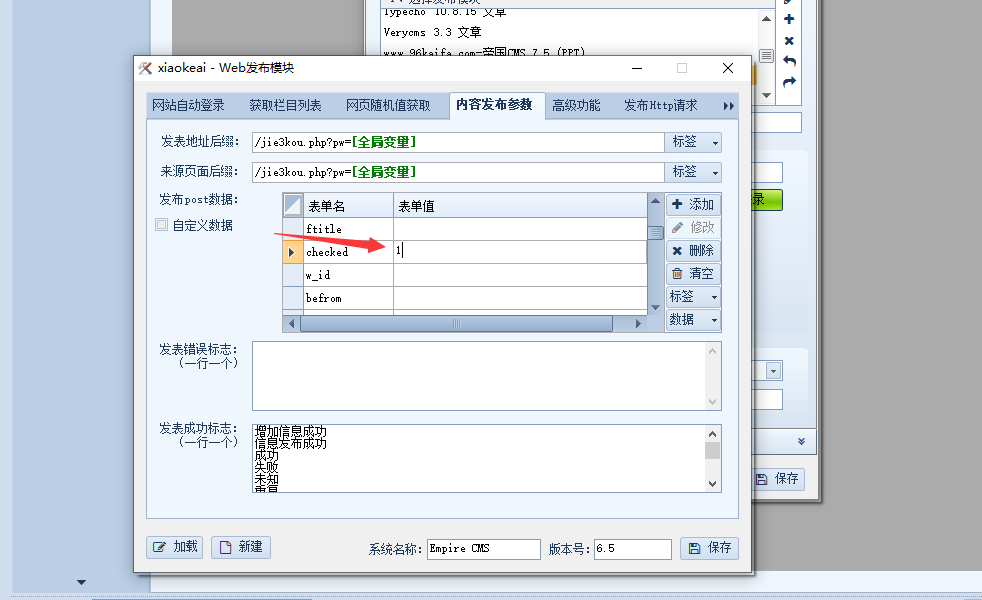
Task: Click the green button in background window
Action: 767,200
